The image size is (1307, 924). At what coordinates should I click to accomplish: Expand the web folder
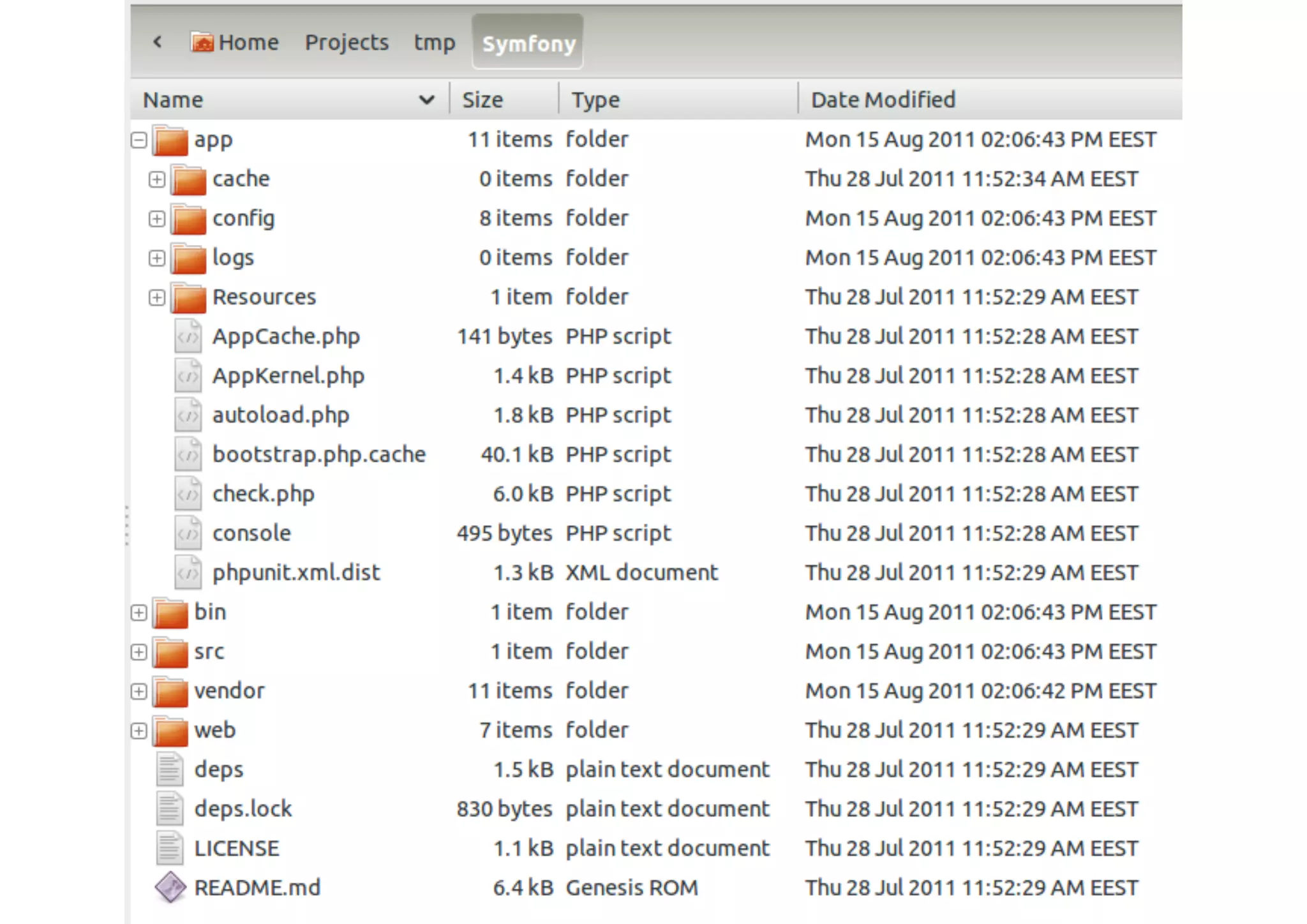pyautogui.click(x=138, y=731)
